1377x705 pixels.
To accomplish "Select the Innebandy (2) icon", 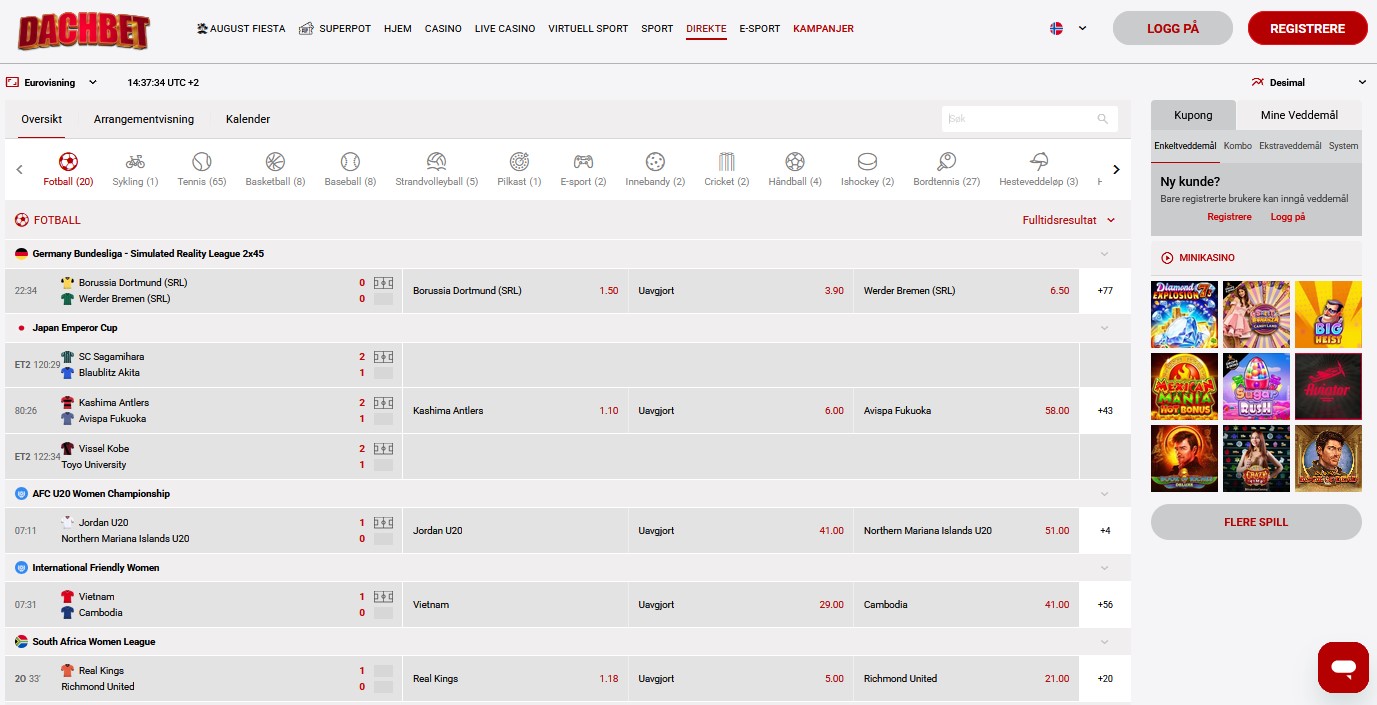I will pyautogui.click(x=655, y=162).
